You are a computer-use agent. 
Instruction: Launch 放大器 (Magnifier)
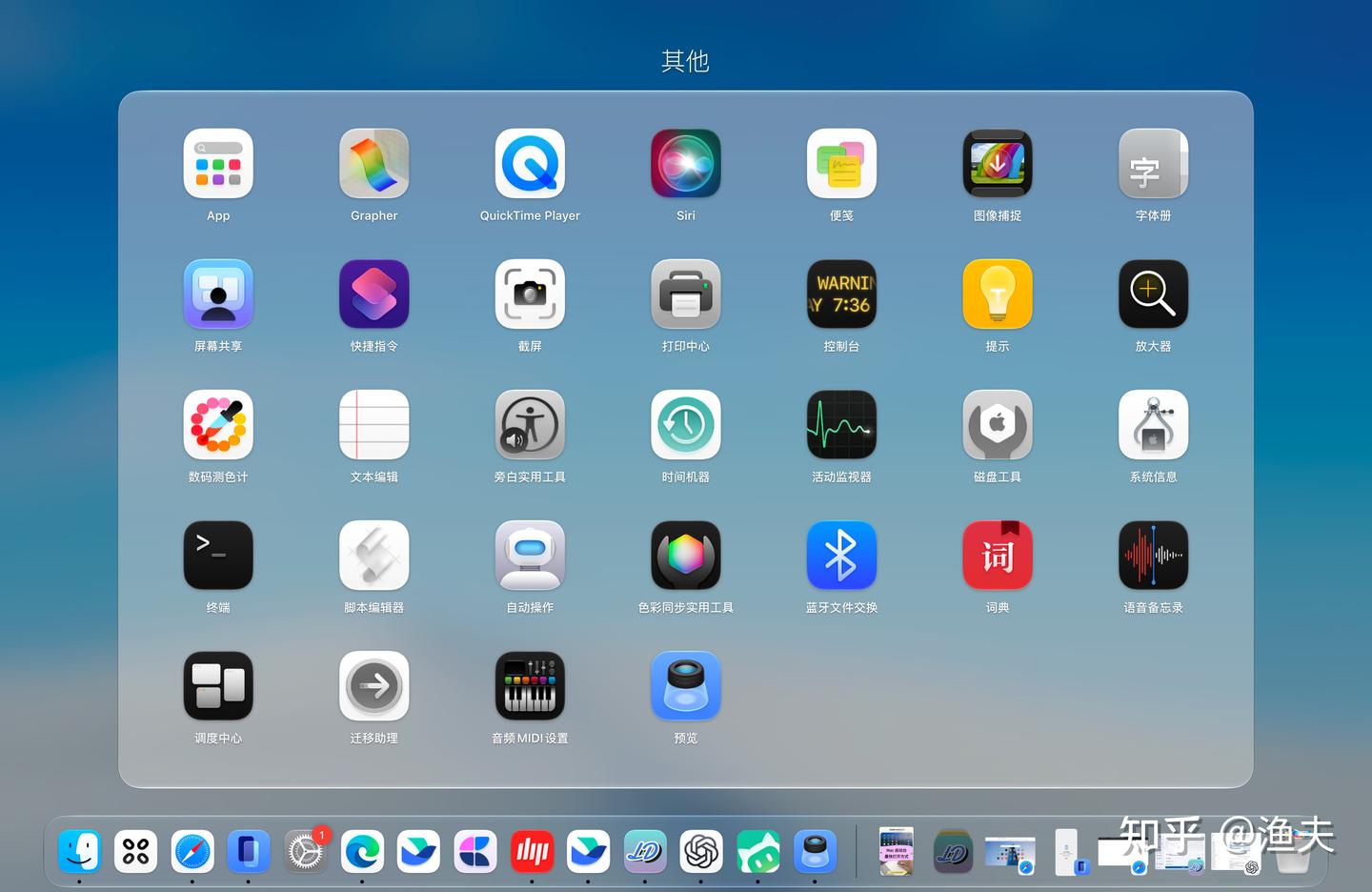click(x=1153, y=294)
